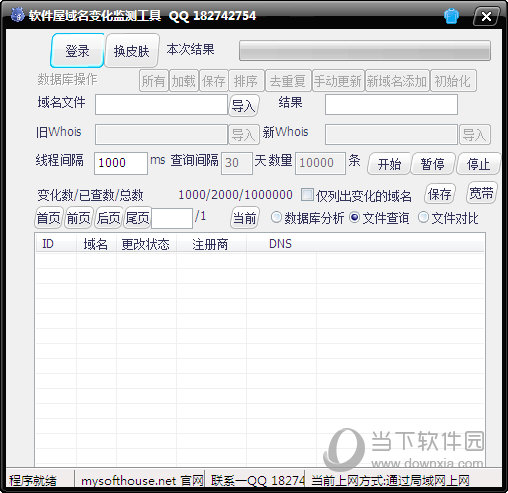This screenshot has height=493, width=508.
Task: Click the 开始 start button
Action: point(389,164)
